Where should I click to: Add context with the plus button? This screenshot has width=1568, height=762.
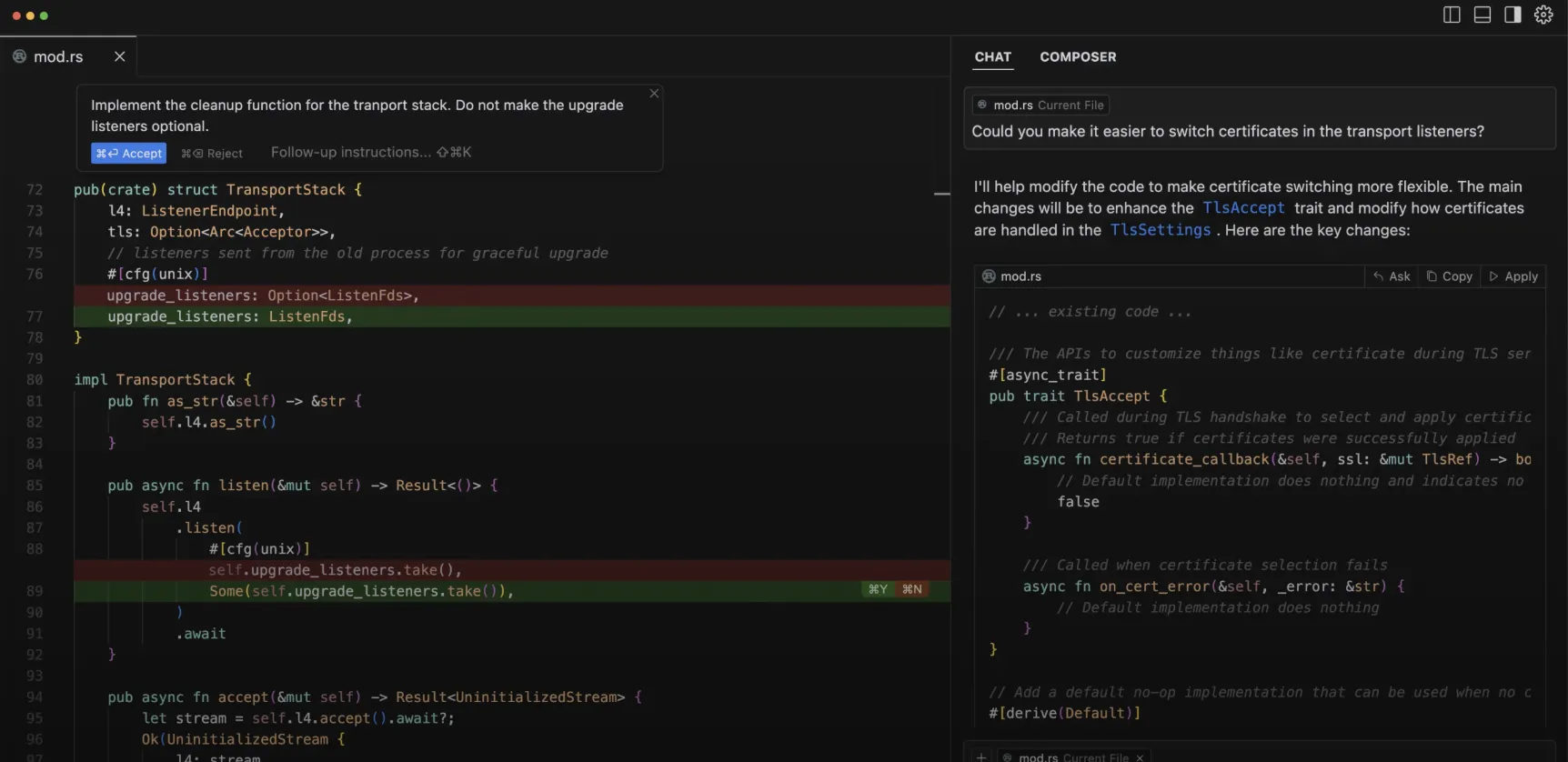pos(981,757)
